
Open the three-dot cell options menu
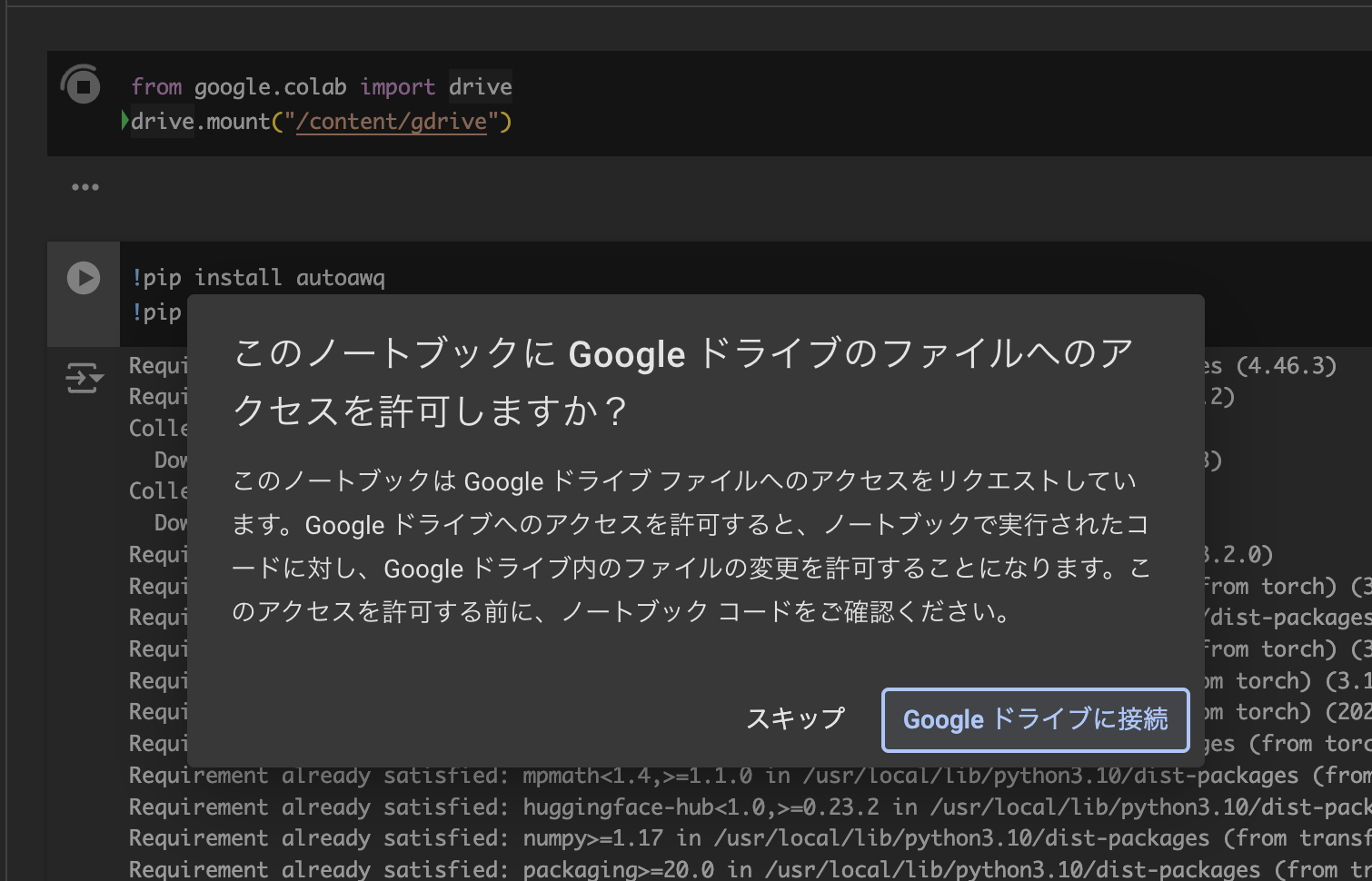coord(85,186)
